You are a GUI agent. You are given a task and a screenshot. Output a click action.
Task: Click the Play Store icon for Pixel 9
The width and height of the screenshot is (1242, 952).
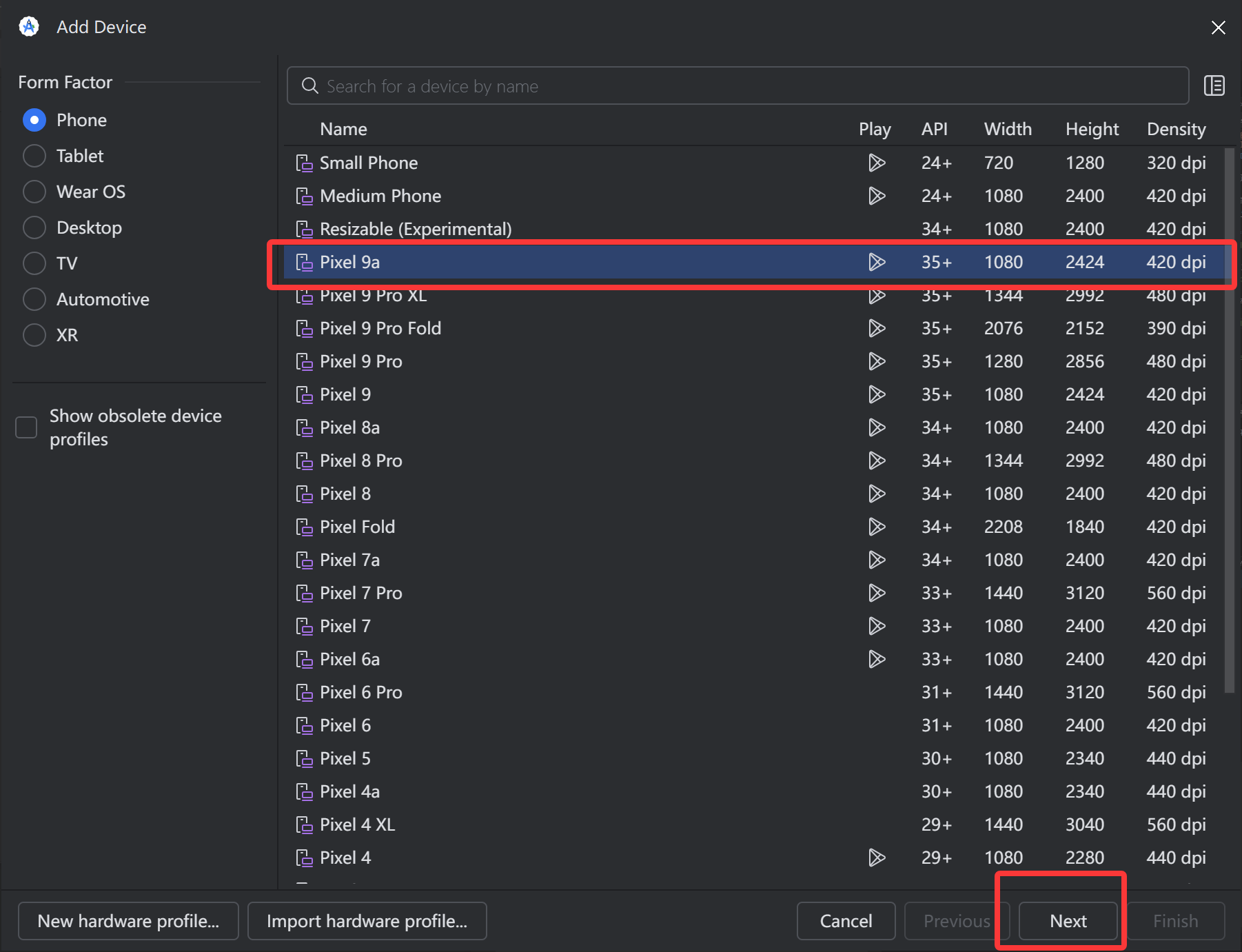click(877, 394)
